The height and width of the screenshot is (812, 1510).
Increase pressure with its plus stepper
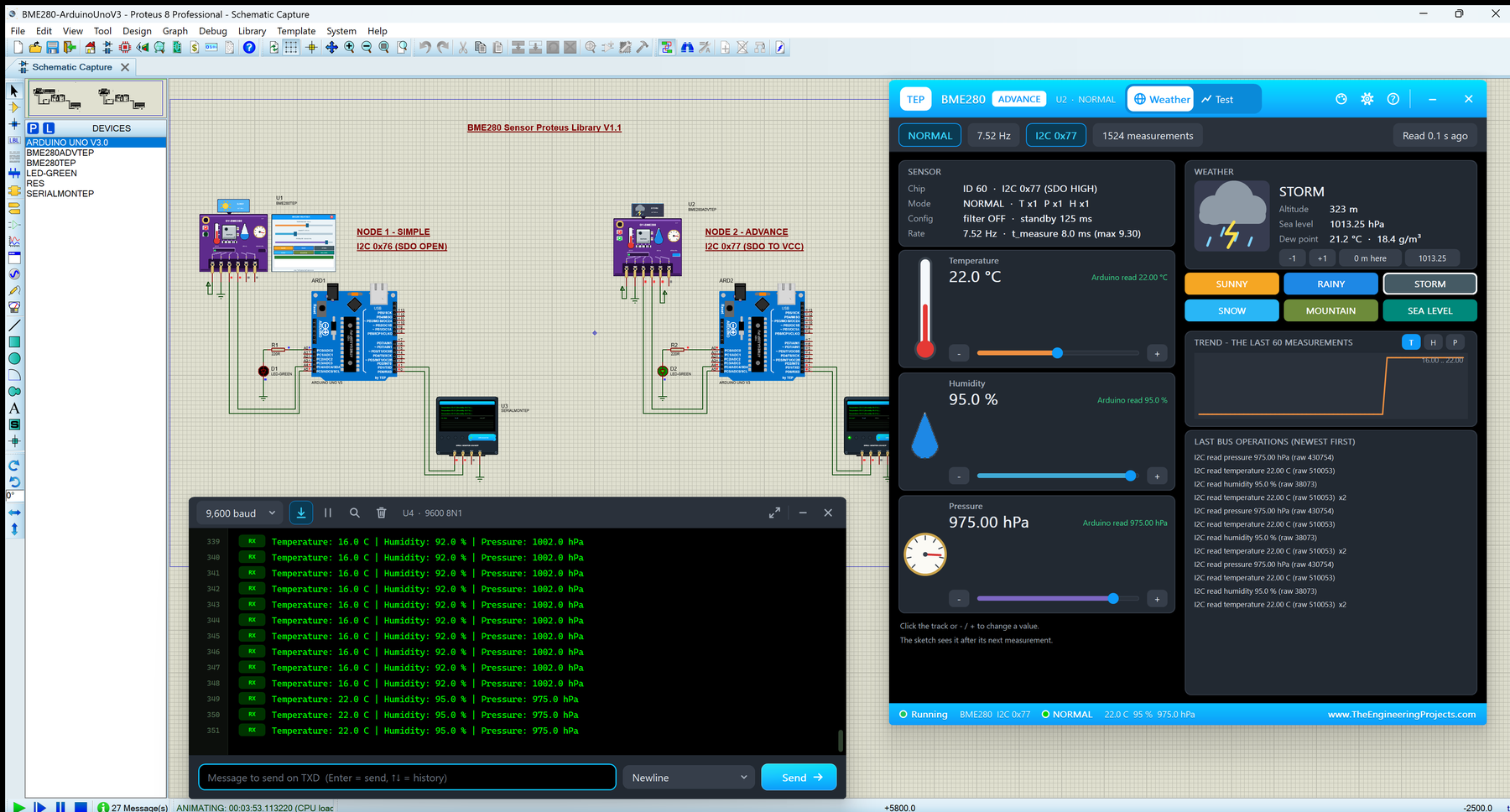coord(1157,599)
